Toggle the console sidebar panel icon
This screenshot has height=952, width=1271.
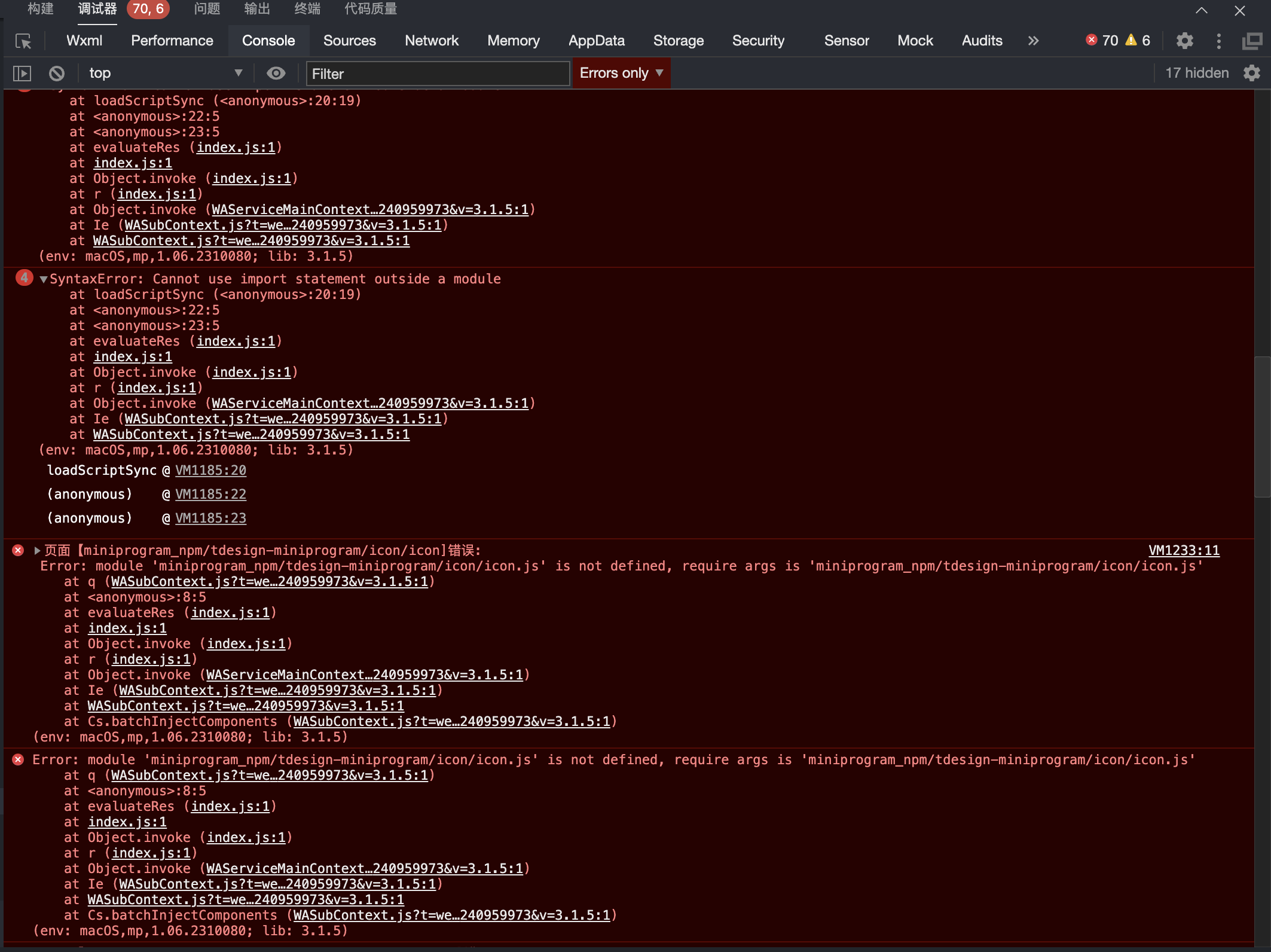(22, 74)
